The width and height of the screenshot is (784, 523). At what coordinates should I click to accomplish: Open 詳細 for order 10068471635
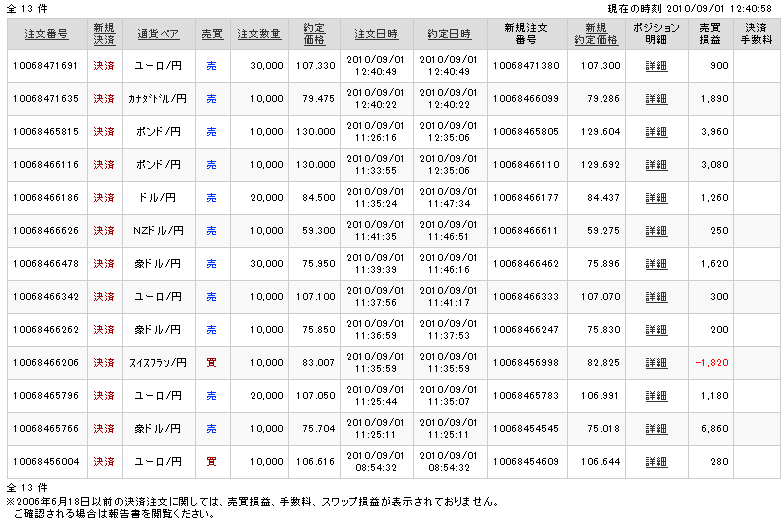tap(656, 99)
